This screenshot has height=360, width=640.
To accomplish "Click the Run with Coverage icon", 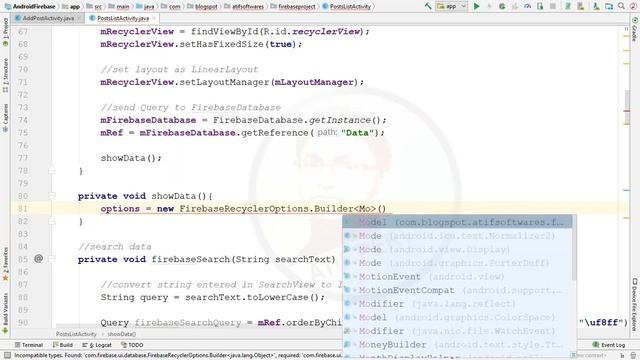I will click(514, 6).
